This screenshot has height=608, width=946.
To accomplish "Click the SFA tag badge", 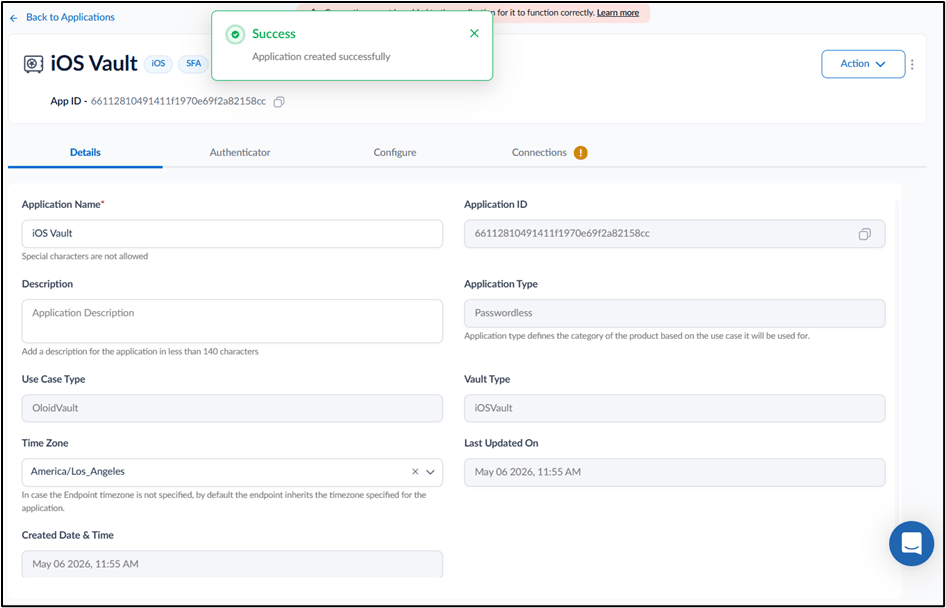I will 193,64.
